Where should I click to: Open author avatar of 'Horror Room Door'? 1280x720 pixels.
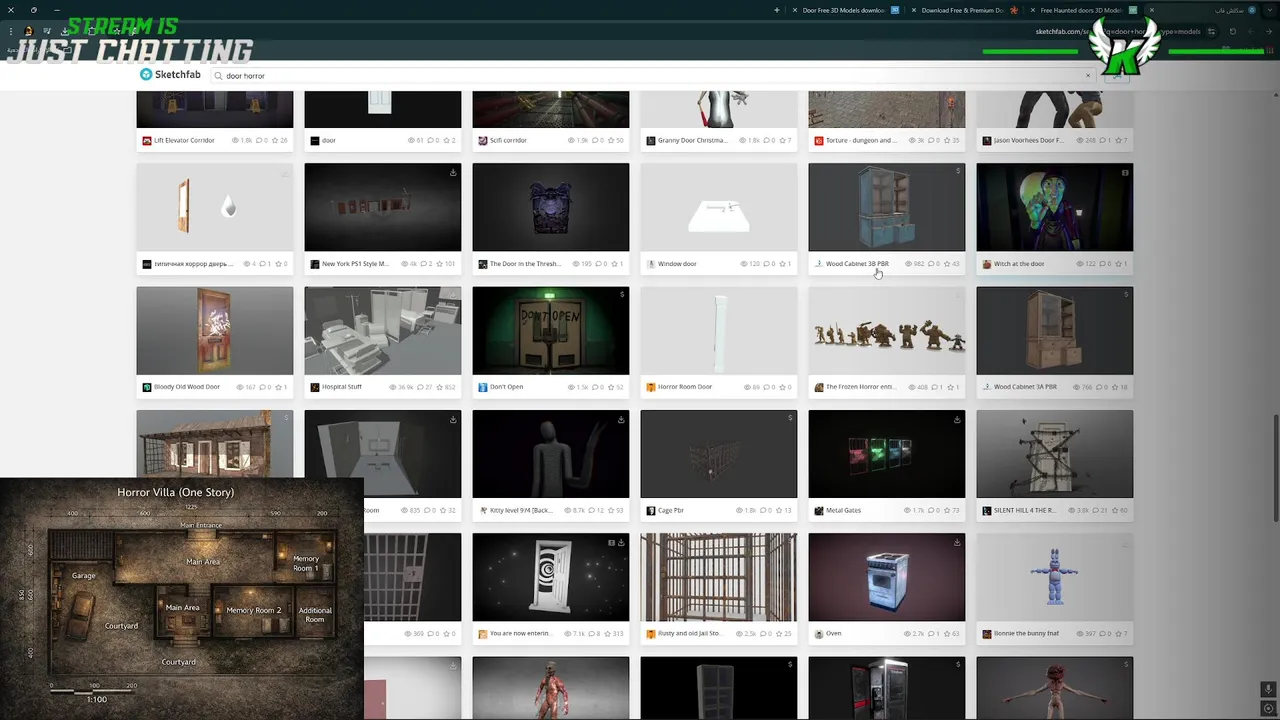pyautogui.click(x=650, y=387)
